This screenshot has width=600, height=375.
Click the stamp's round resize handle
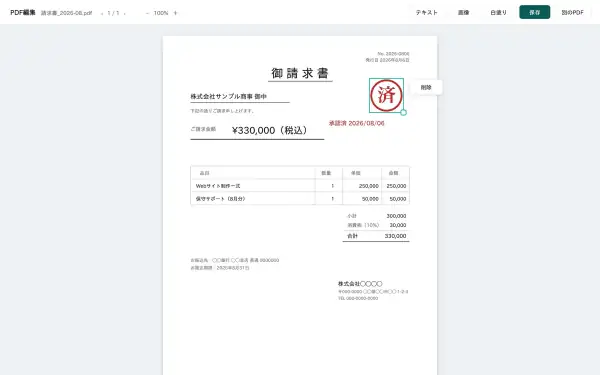pyautogui.click(x=403, y=112)
